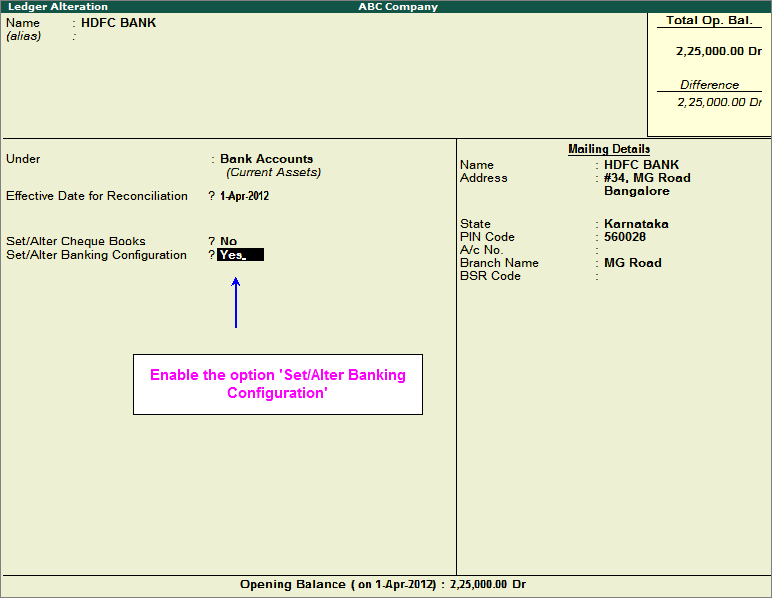Click the '(Current Assets)' text under Bank Accounts
The image size is (772, 598).
pyautogui.click(x=273, y=172)
